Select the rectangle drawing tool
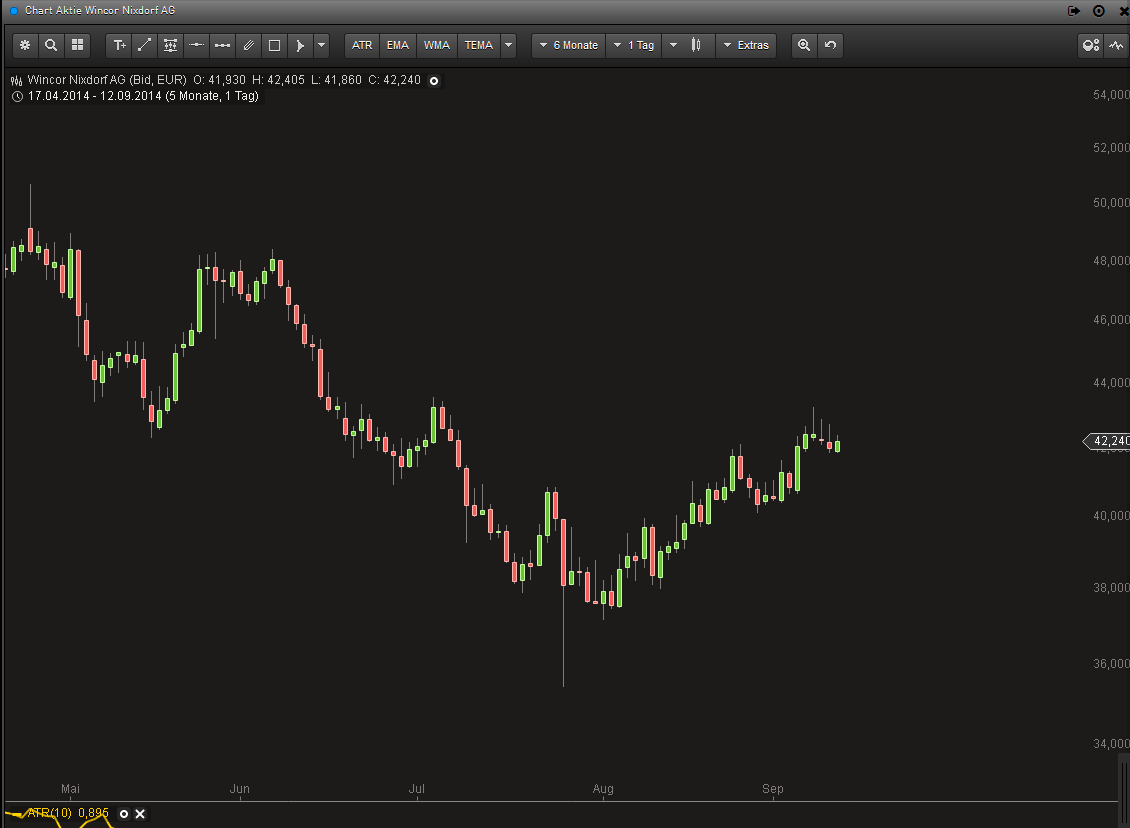This screenshot has height=828, width=1130. click(x=274, y=45)
